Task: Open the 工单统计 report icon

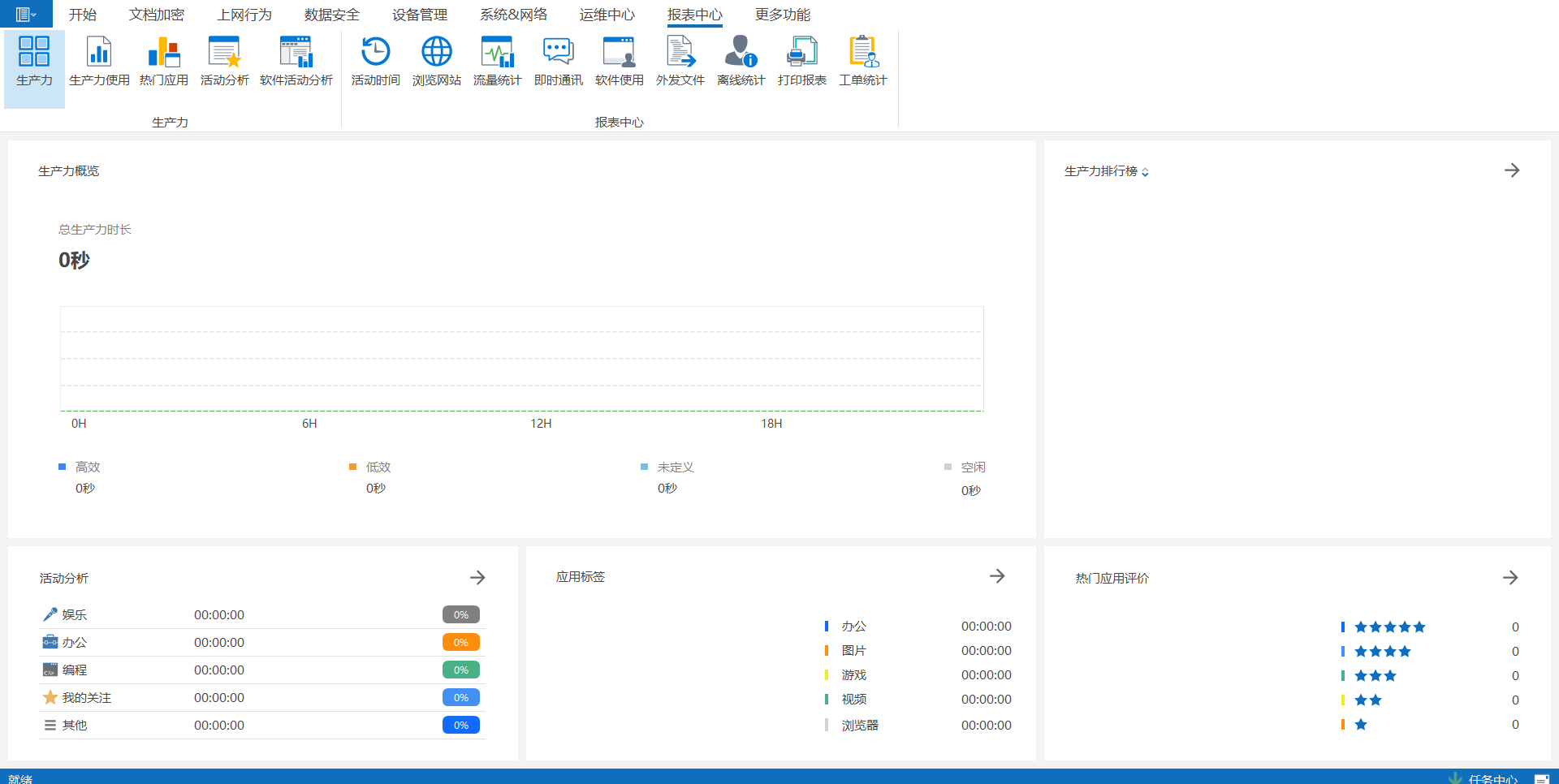Action: [862, 61]
